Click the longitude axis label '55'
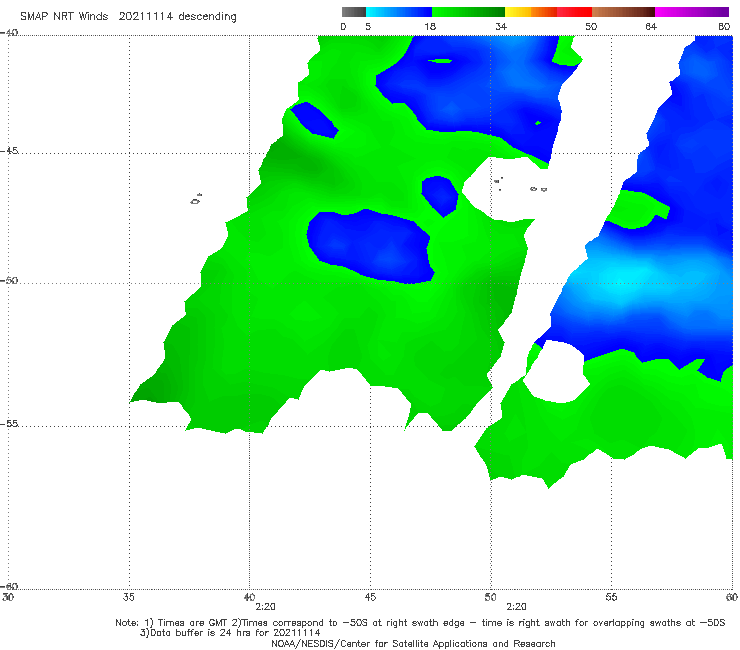This screenshot has width=740, height=650. tap(611, 597)
